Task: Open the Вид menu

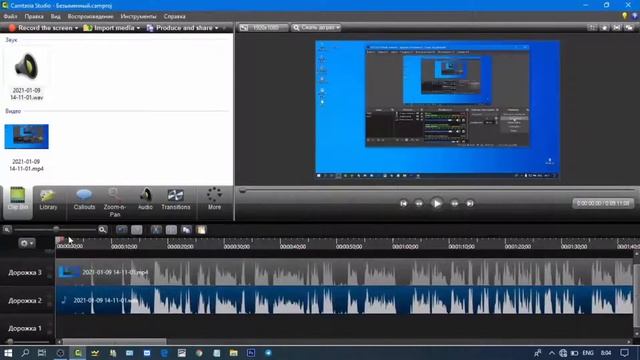Action: click(x=56, y=16)
